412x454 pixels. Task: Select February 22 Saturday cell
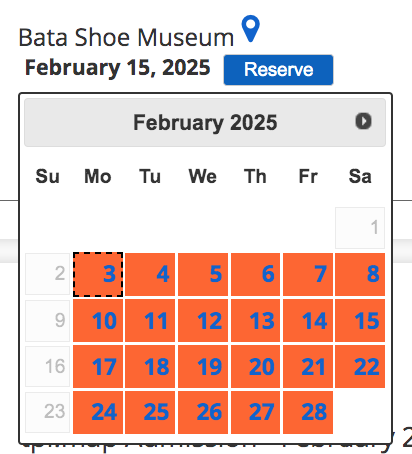point(360,366)
